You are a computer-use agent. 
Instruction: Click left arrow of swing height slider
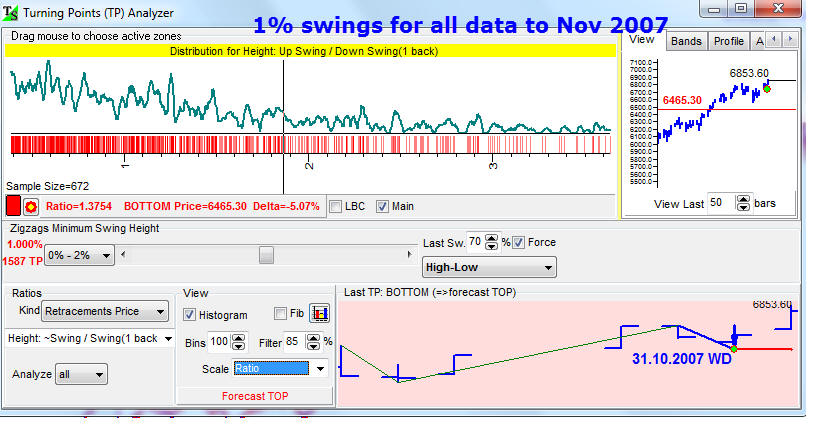click(x=124, y=254)
